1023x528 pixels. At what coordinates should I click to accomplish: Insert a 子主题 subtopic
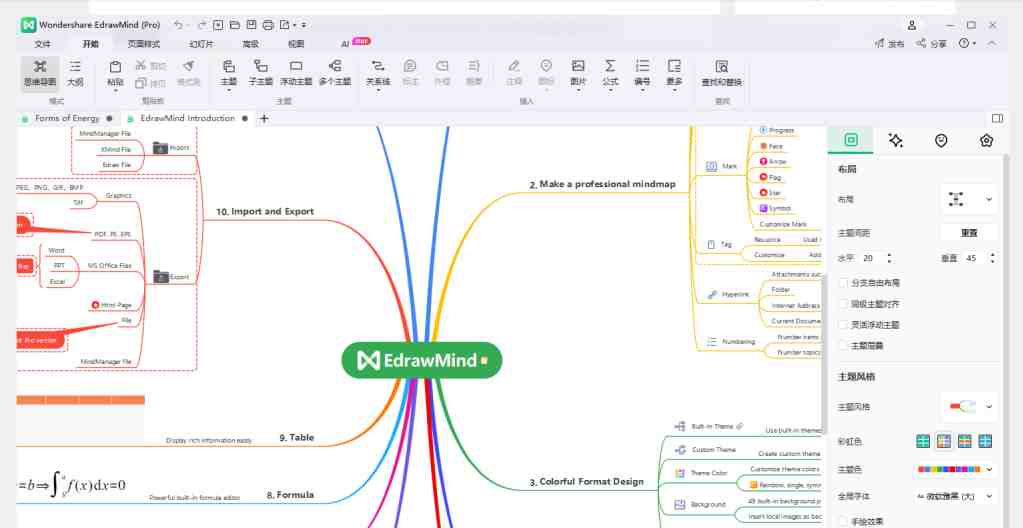point(260,71)
